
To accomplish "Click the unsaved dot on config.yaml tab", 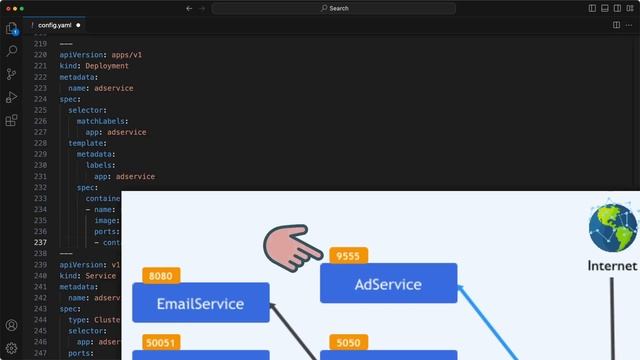I will (x=78, y=25).
